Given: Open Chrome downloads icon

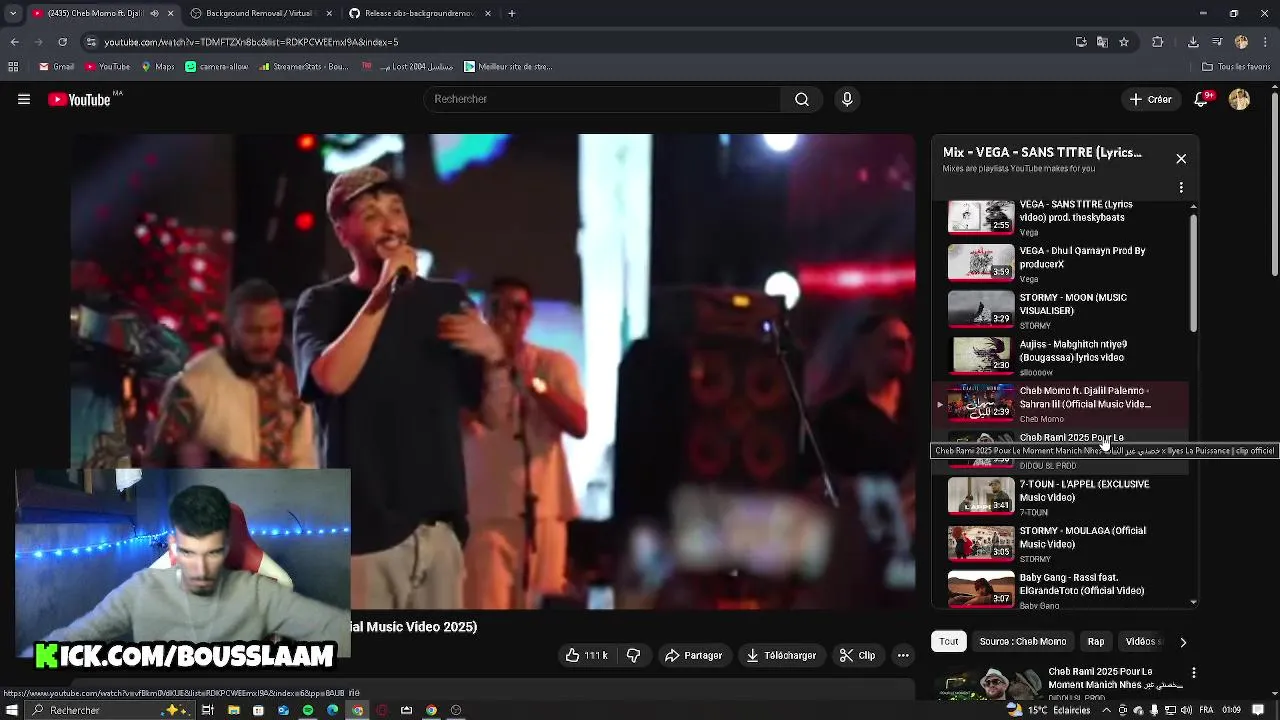Looking at the screenshot, I should 1193,42.
